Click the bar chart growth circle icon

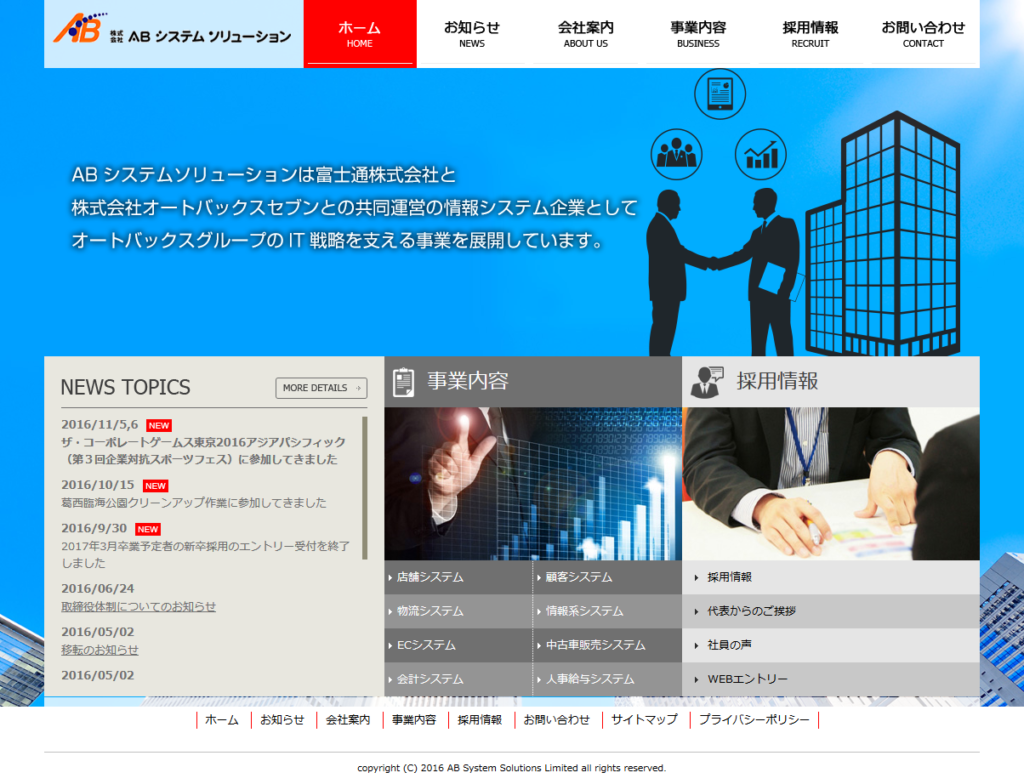click(x=761, y=154)
